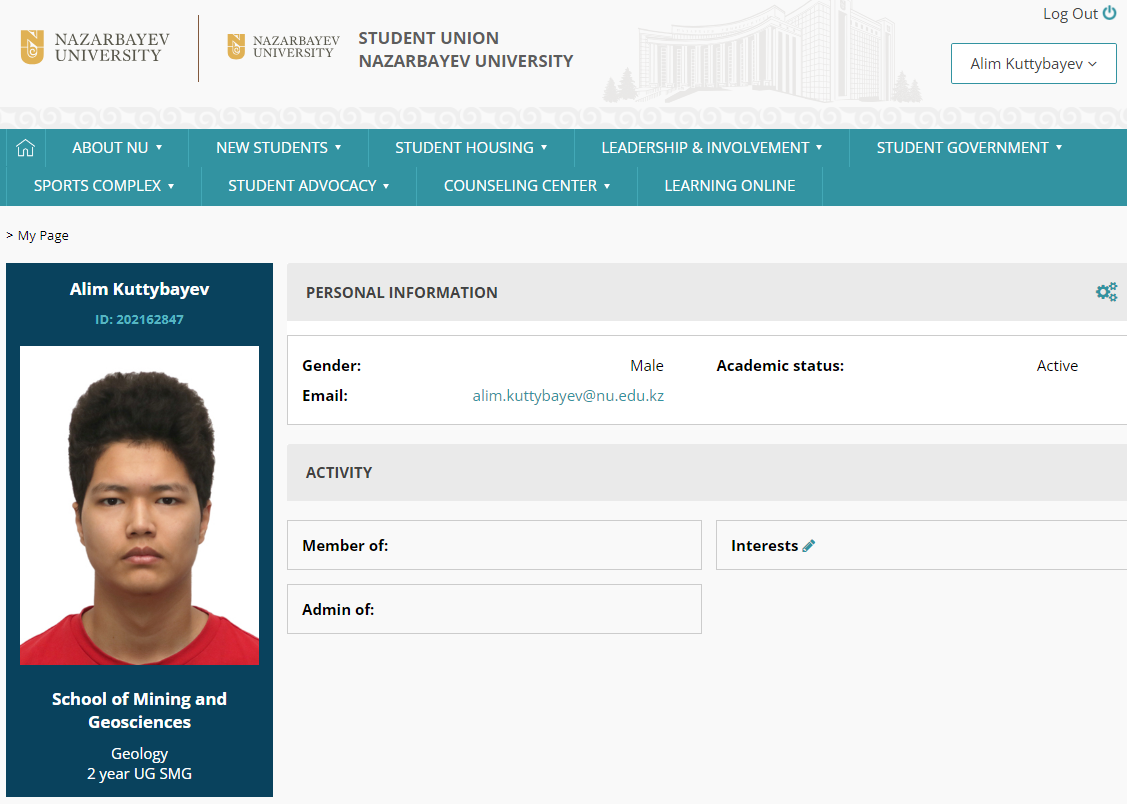Click the Nazarbayev University main logo
Image resolution: width=1127 pixels, height=804 pixels.
[96, 48]
